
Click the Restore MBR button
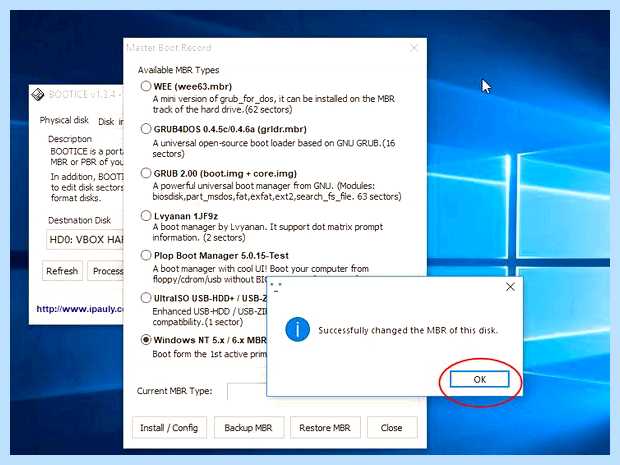[325, 427]
